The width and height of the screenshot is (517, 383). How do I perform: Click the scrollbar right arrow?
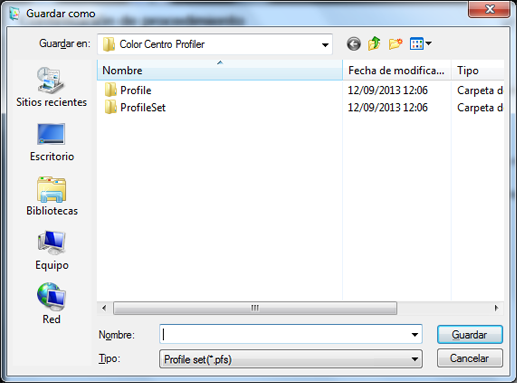pyautogui.click(x=496, y=308)
